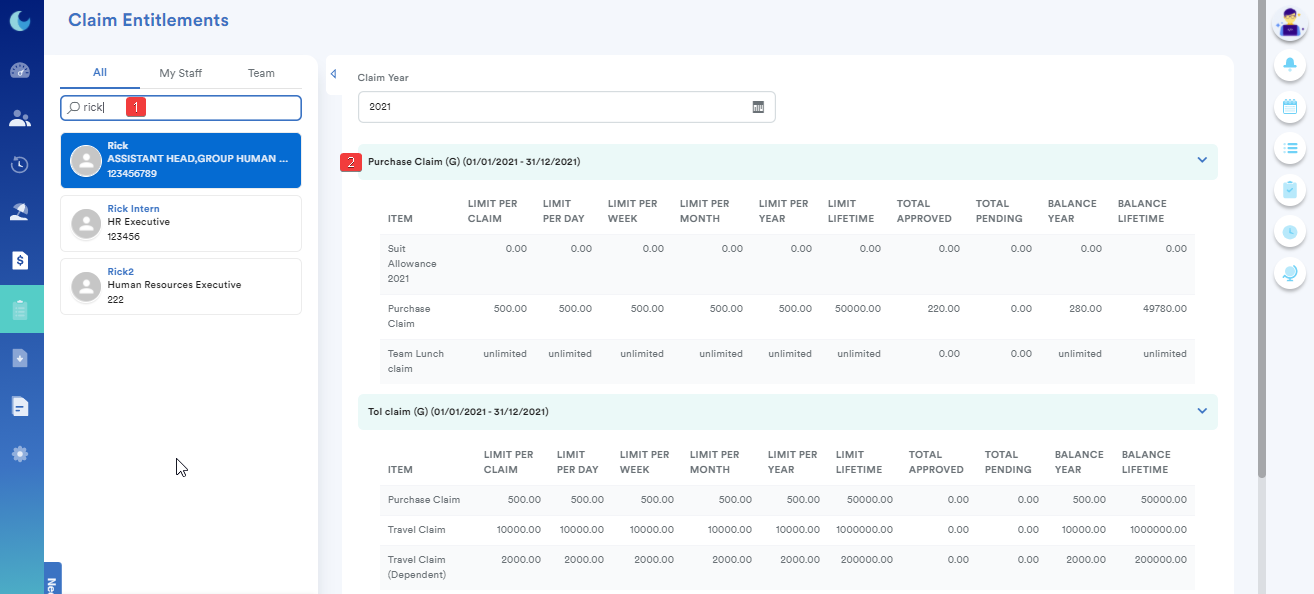The image size is (1314, 594).
Task: Open the list icon on right rail
Action: point(1289,148)
